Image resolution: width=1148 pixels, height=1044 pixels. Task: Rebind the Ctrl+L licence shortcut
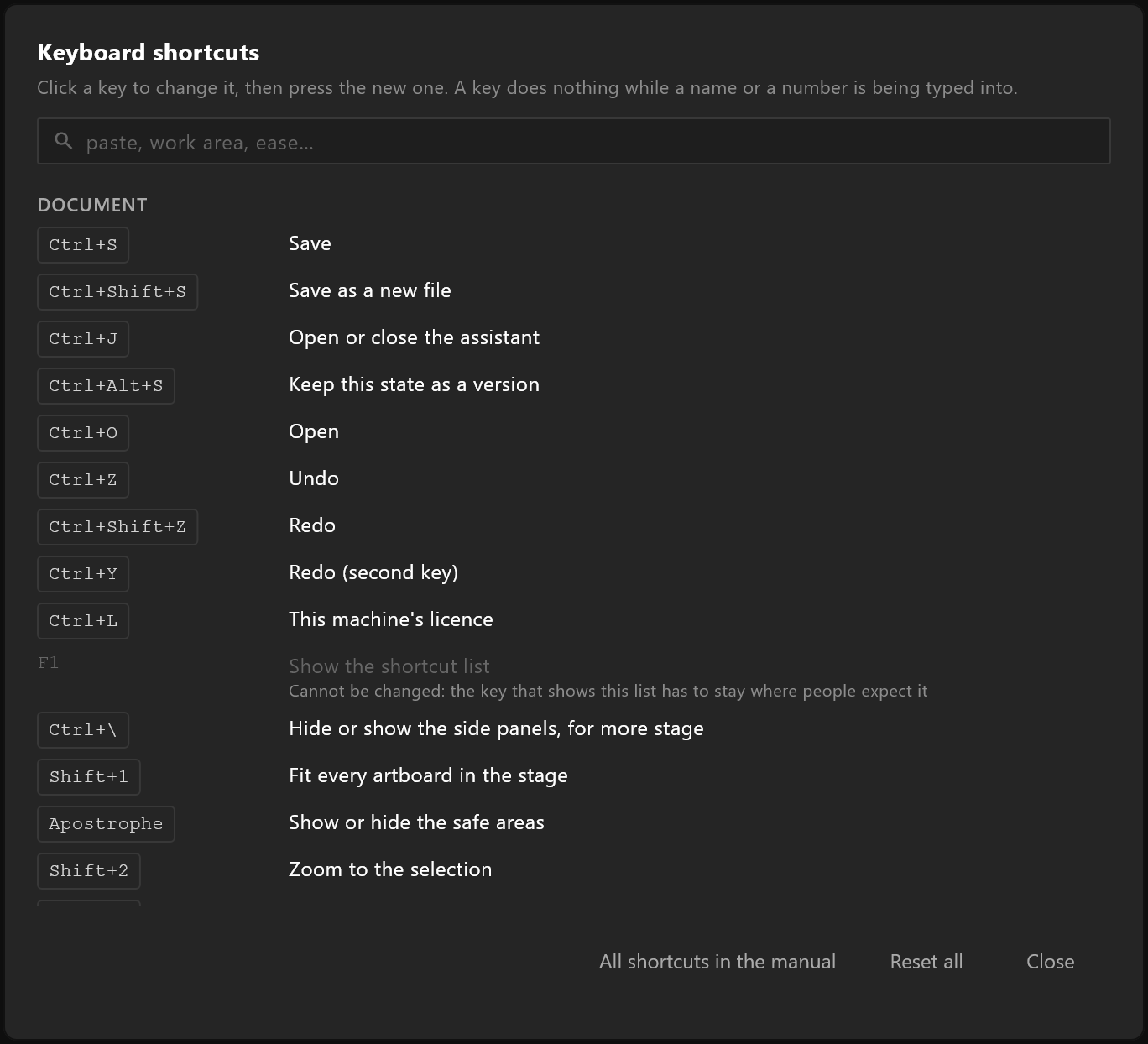pos(83,621)
